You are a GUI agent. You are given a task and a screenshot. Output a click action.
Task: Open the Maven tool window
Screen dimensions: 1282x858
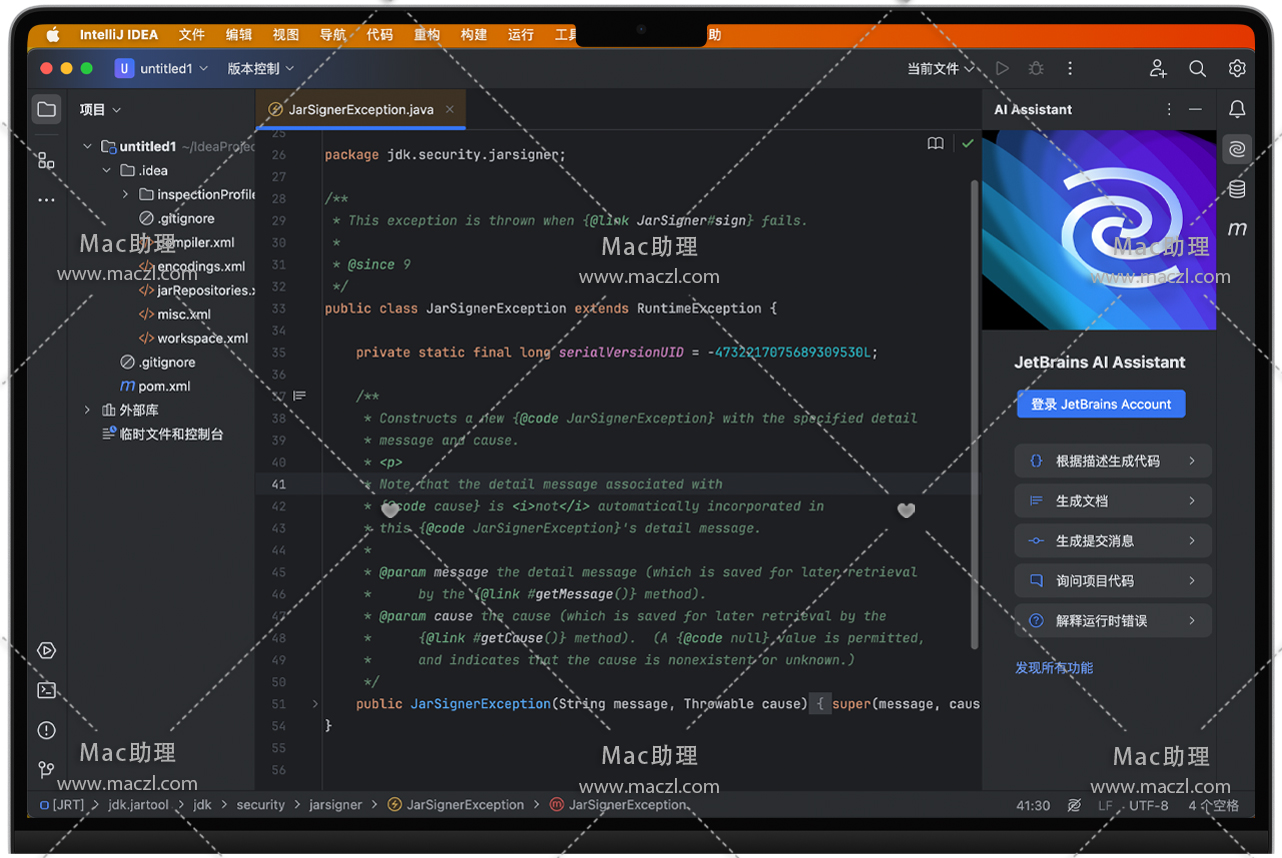pos(1237,229)
